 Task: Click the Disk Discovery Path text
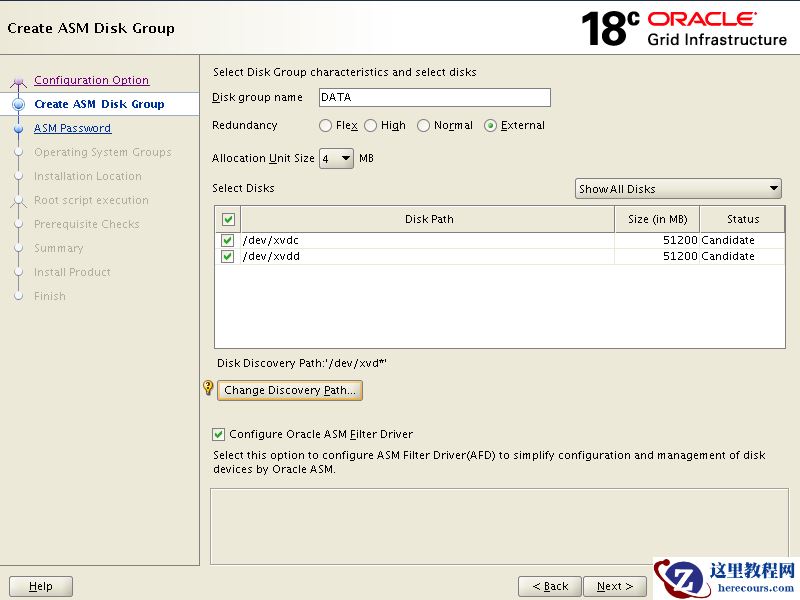click(302, 363)
